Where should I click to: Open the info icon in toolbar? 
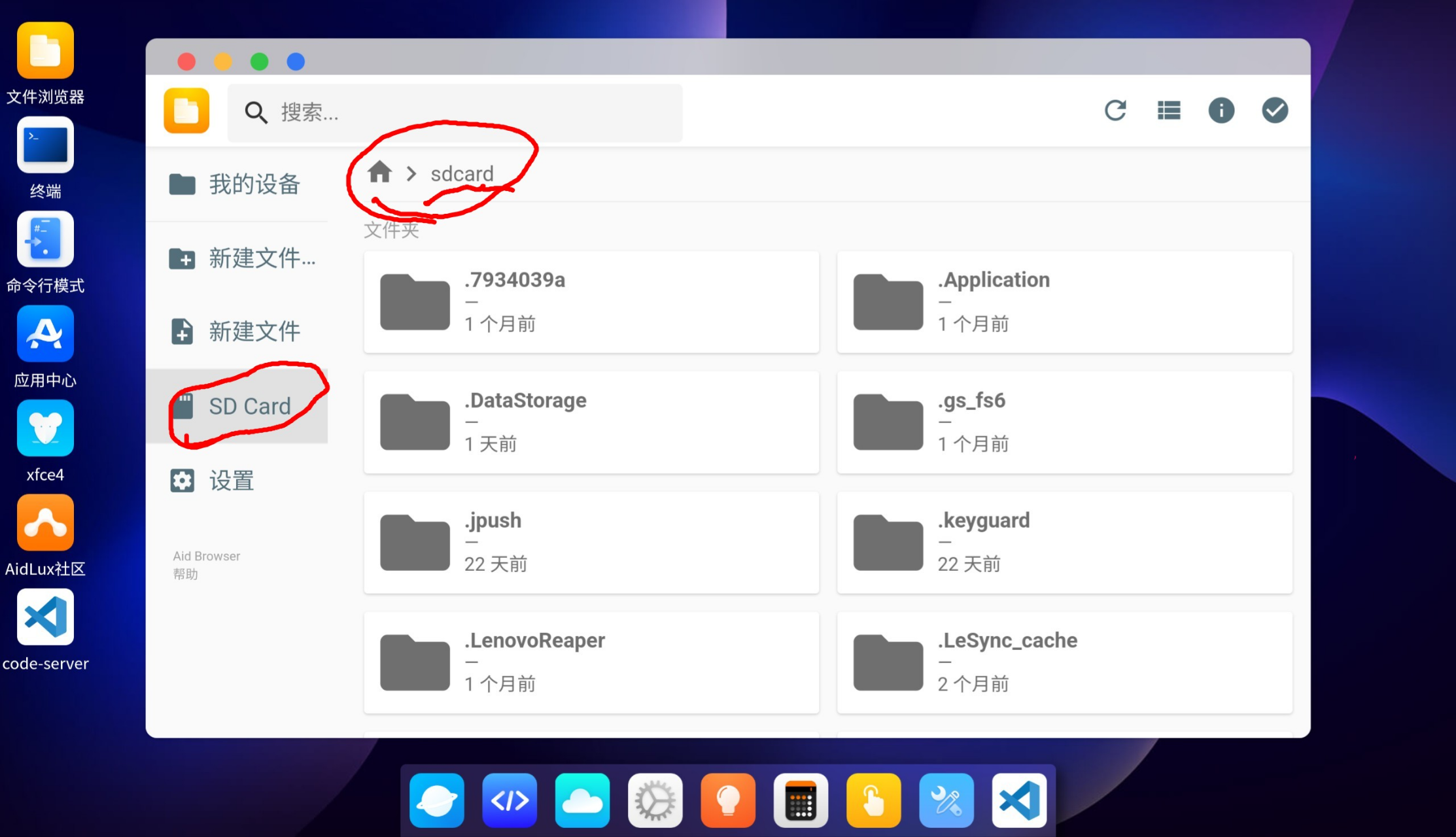pyautogui.click(x=1221, y=111)
